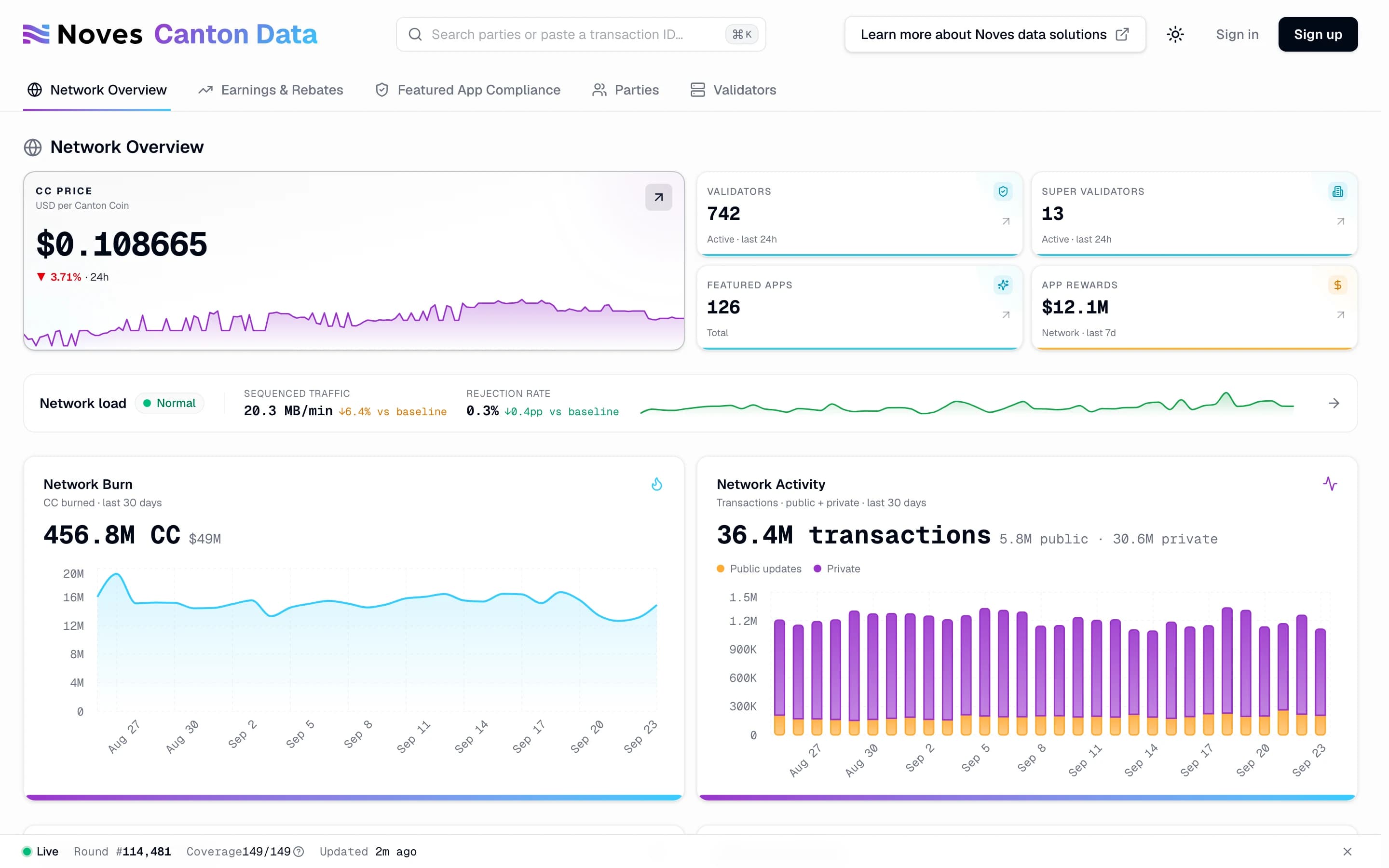This screenshot has height=868, width=1389.
Task: Open App Rewards card arrow link
Action: pos(1340,314)
